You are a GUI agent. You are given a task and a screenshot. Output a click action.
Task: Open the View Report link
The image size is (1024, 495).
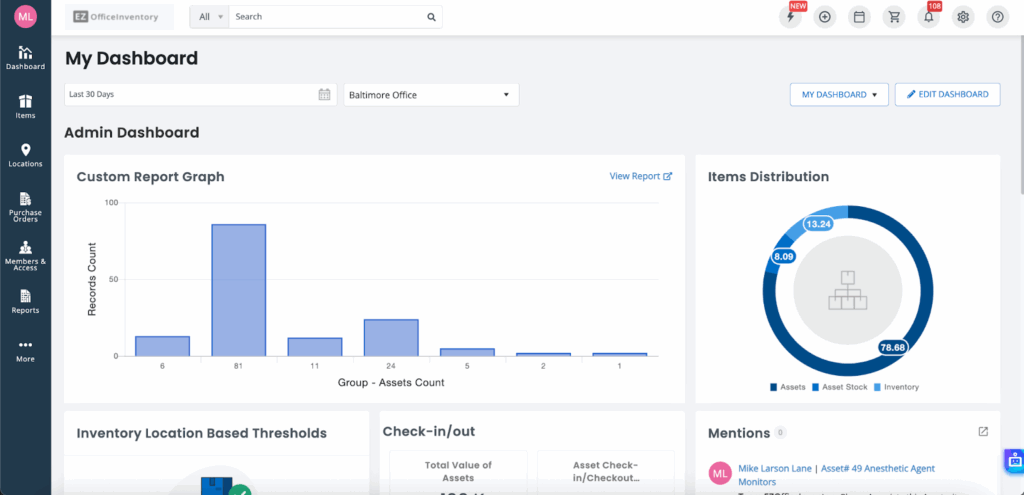[640, 176]
